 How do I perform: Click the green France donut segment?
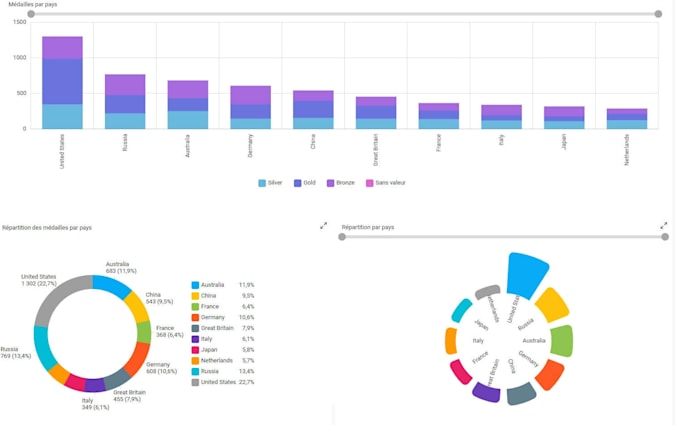coord(144,332)
